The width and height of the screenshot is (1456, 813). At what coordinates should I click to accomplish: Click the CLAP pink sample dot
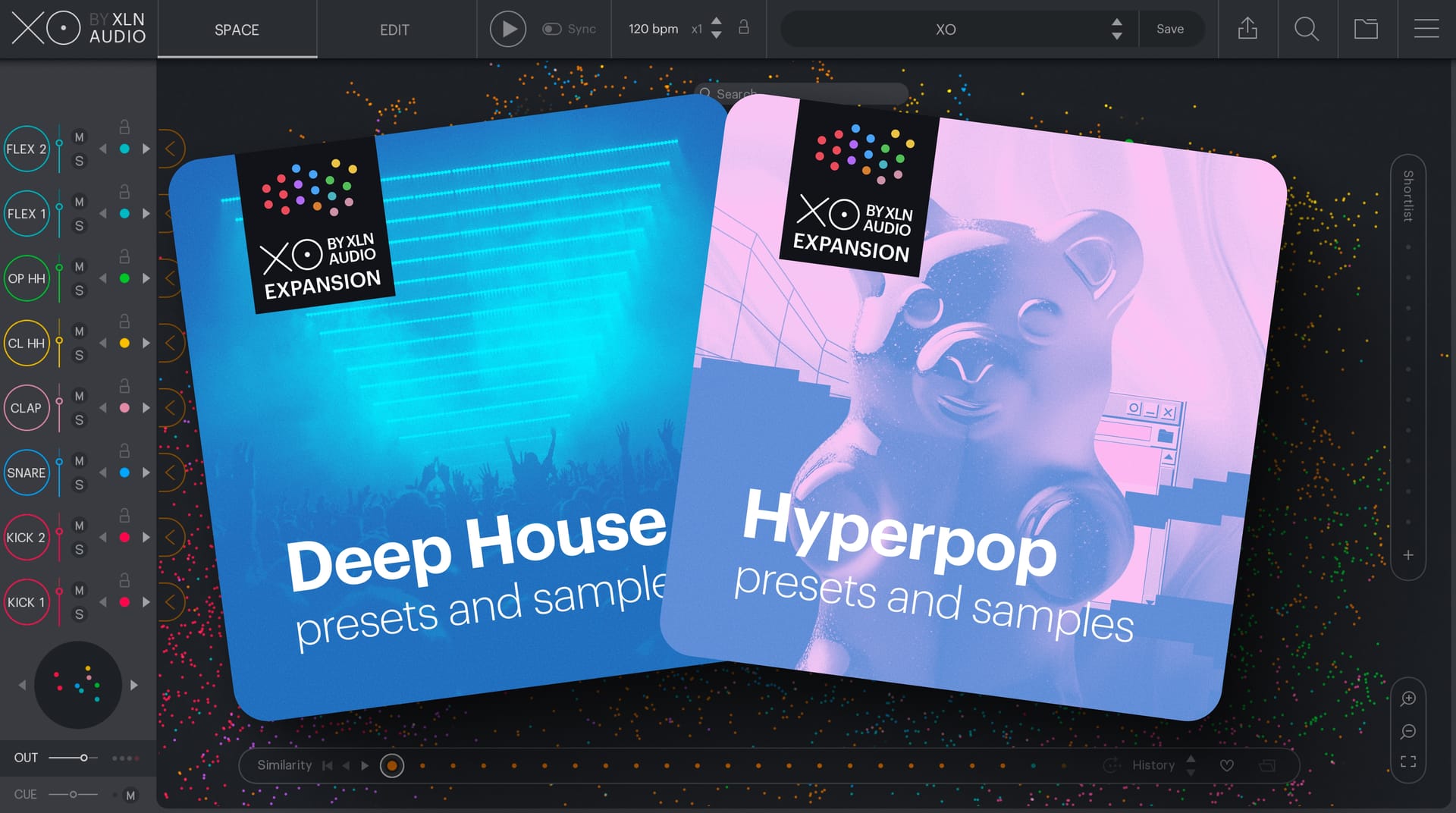[124, 408]
